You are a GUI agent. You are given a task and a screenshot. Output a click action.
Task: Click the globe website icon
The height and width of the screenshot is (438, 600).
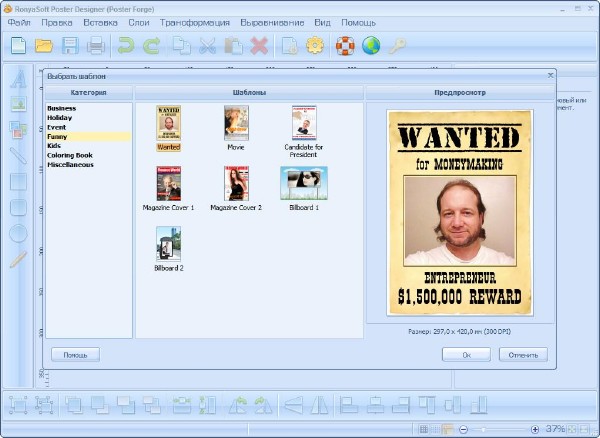click(371, 45)
